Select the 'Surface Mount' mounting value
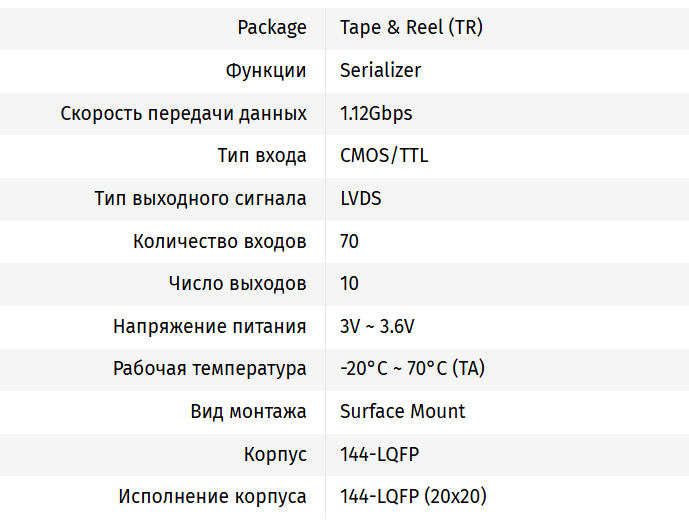Viewport: 689px width, 526px height. (x=402, y=411)
